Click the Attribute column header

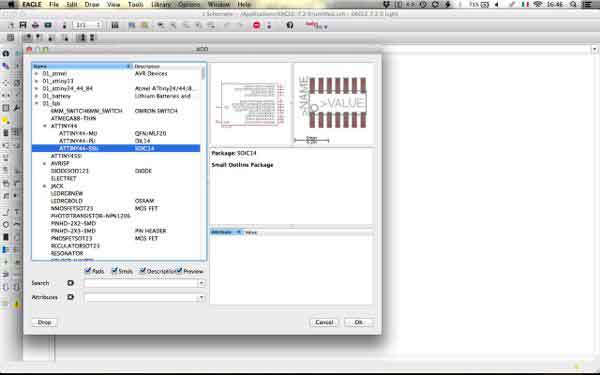[226, 232]
